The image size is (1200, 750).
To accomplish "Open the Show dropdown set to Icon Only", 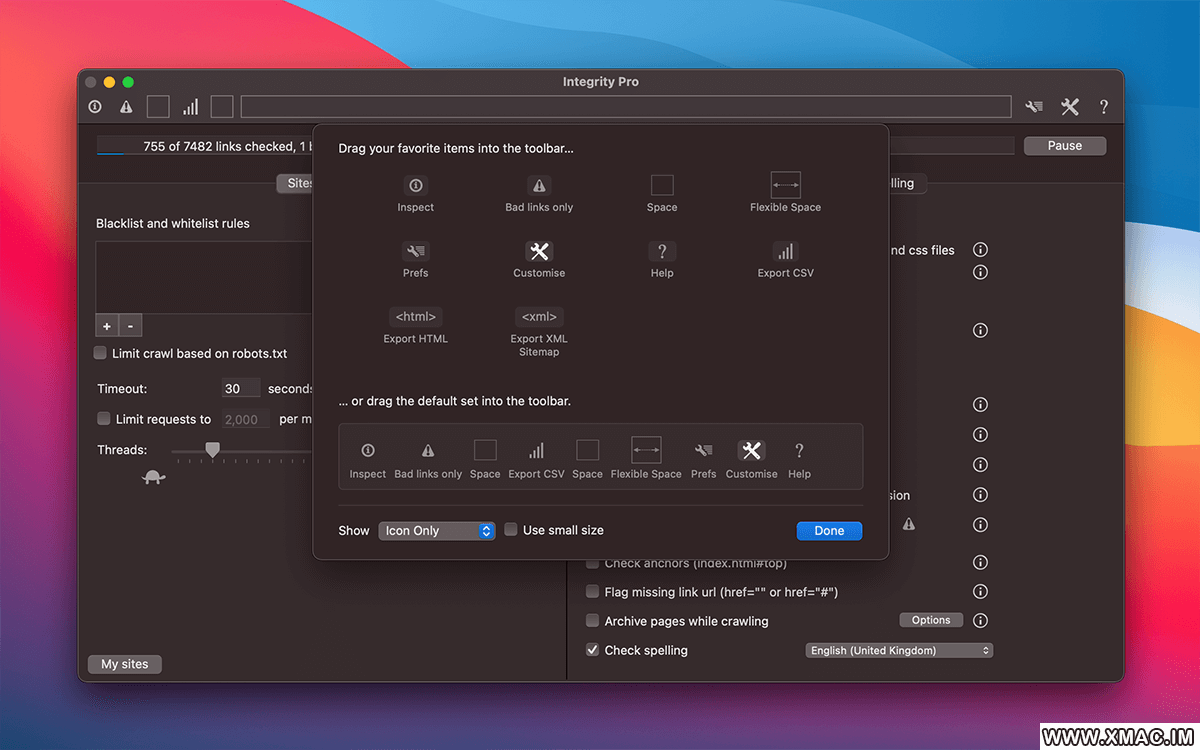I will click(437, 531).
